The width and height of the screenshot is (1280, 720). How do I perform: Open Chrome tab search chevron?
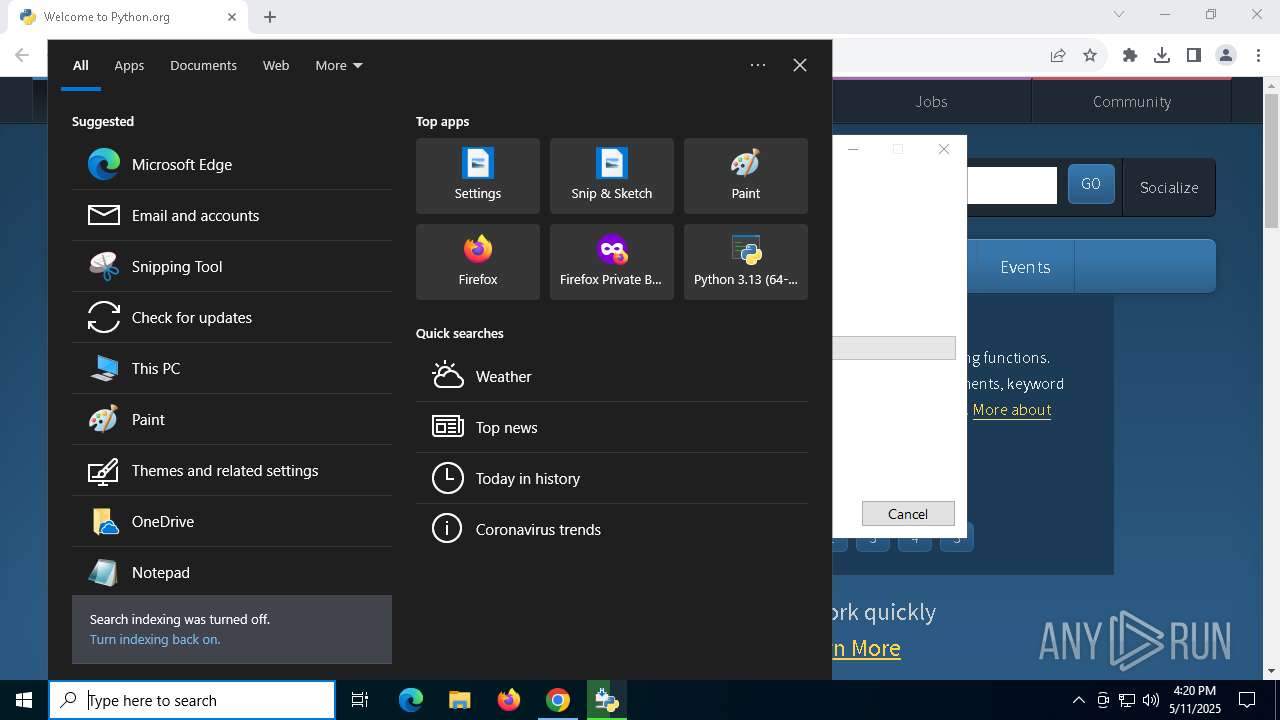[x=1119, y=14]
